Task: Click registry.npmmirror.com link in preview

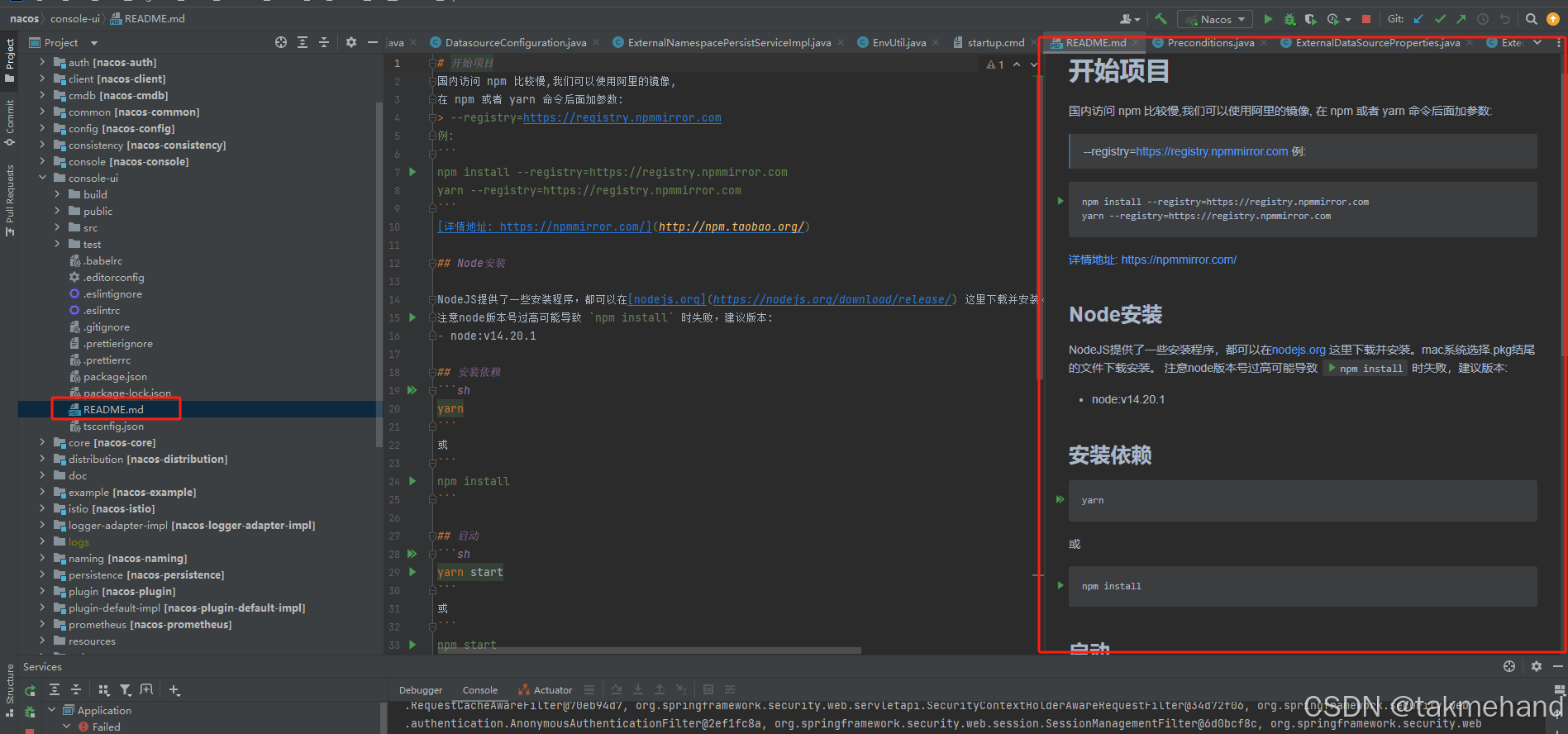Action: [1211, 151]
